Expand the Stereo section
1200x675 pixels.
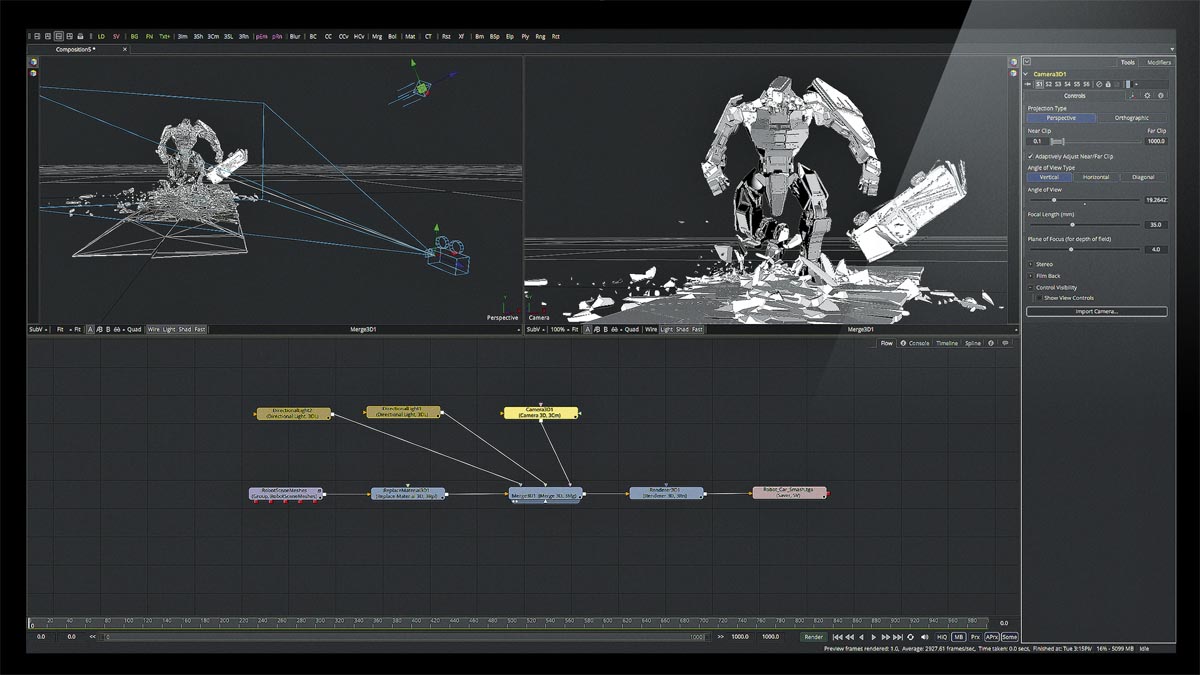(1031, 264)
